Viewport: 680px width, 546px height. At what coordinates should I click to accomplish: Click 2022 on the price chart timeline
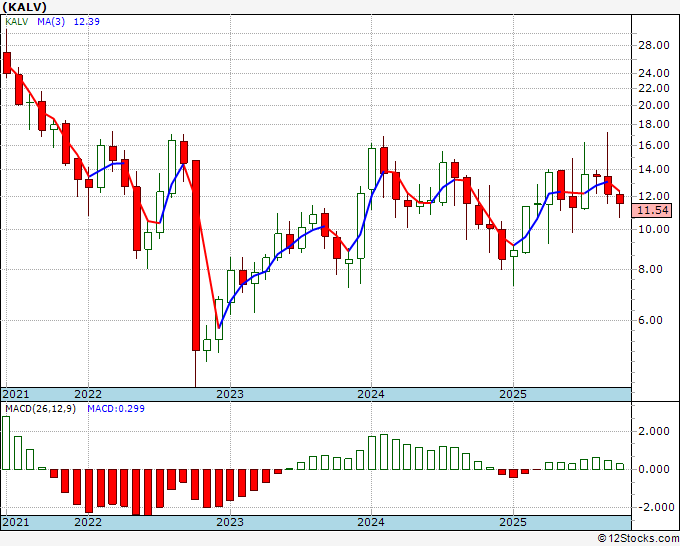tap(88, 394)
